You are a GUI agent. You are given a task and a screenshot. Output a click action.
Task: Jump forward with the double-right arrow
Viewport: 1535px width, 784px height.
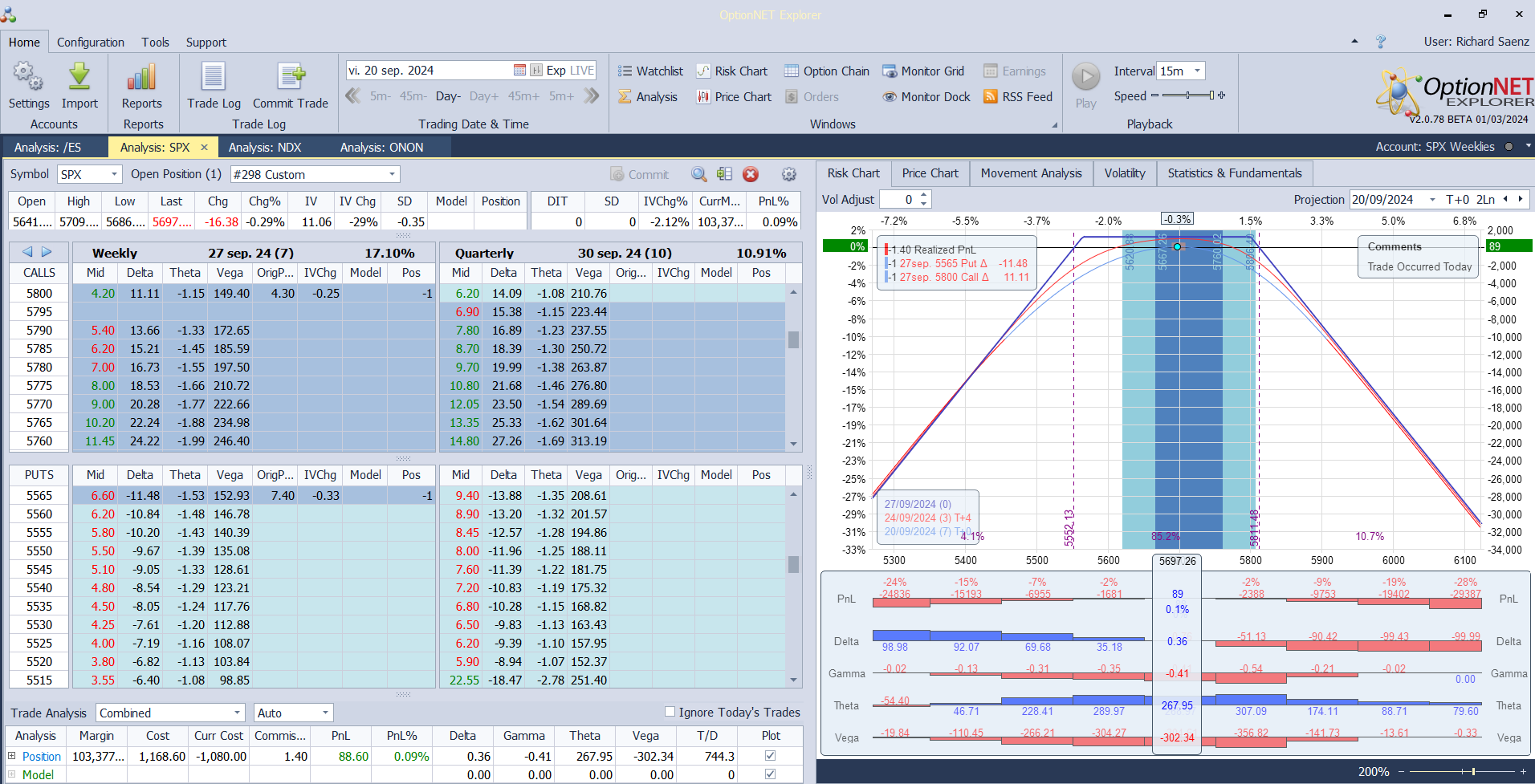click(592, 96)
